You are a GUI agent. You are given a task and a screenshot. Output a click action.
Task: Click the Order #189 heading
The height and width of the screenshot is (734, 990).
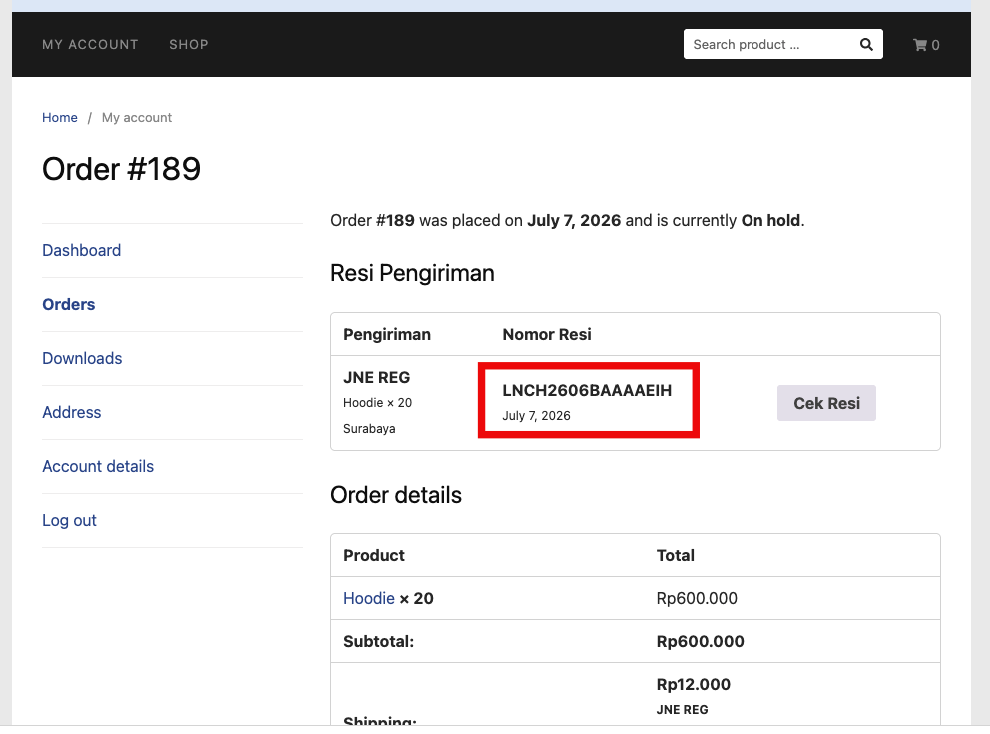pos(121,169)
